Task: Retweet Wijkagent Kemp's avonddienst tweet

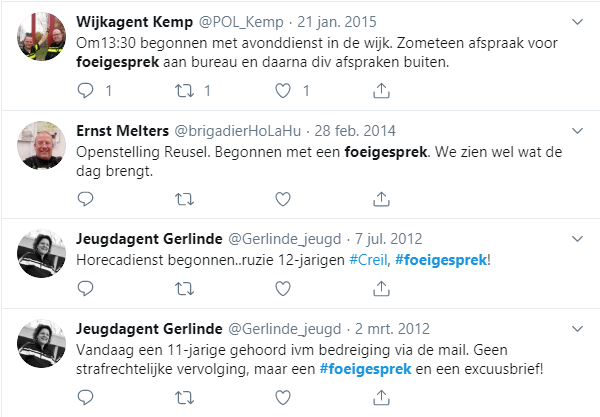Action: [x=184, y=91]
